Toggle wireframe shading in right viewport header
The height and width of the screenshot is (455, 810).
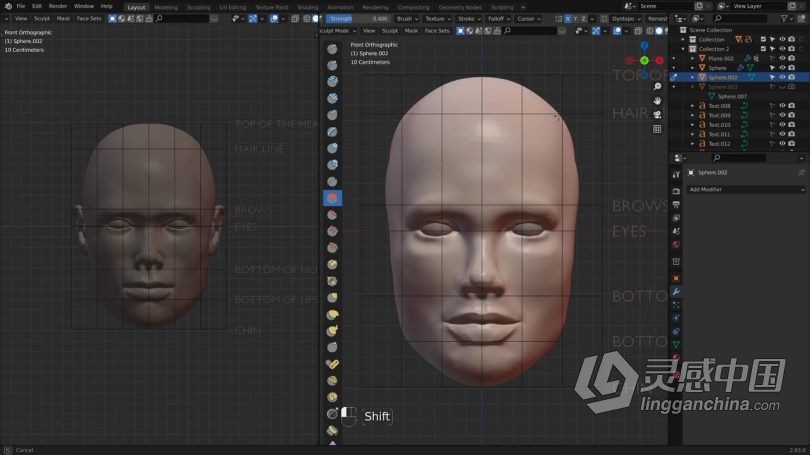point(649,31)
